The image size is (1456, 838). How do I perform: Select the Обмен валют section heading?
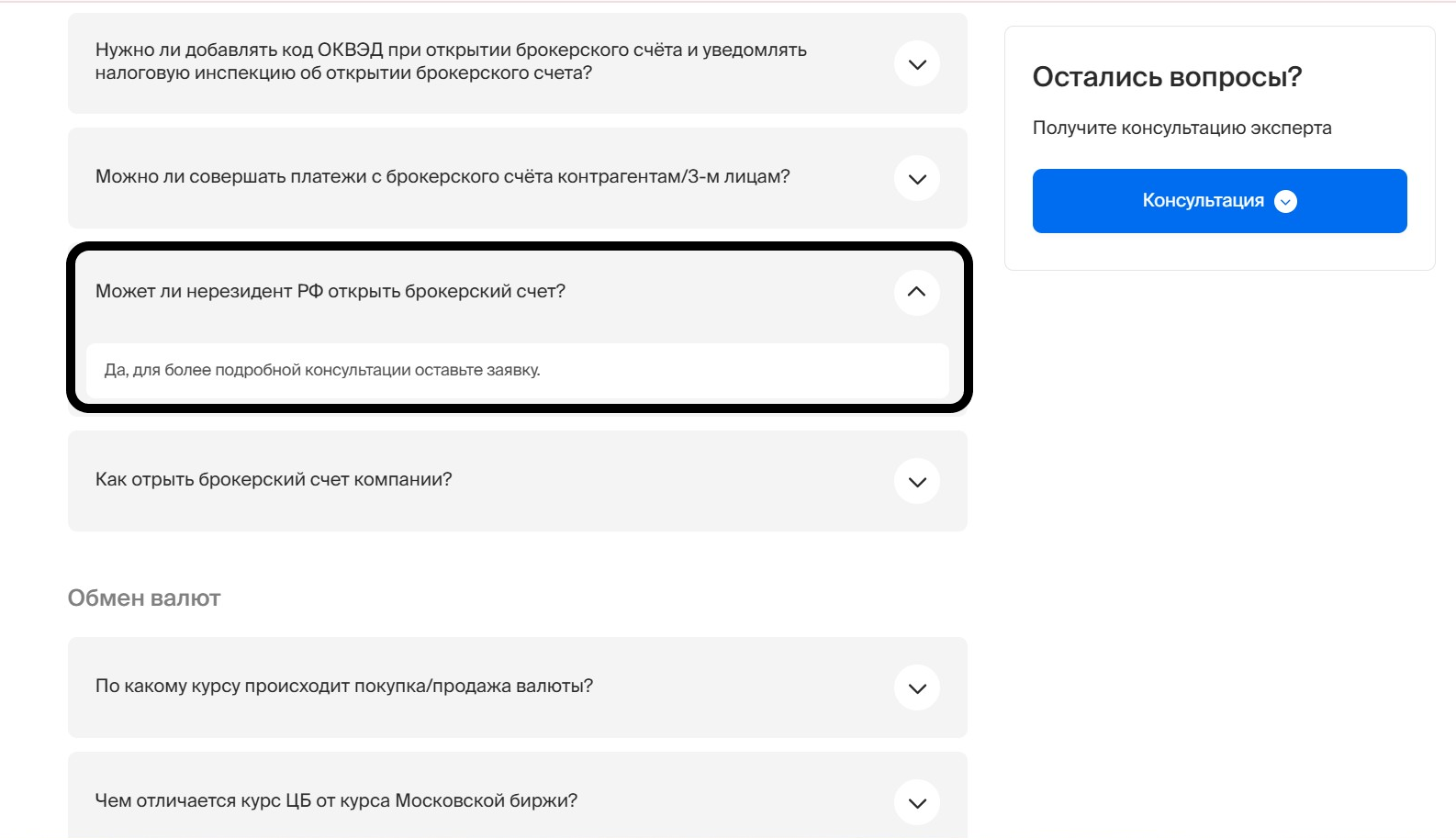[143, 596]
